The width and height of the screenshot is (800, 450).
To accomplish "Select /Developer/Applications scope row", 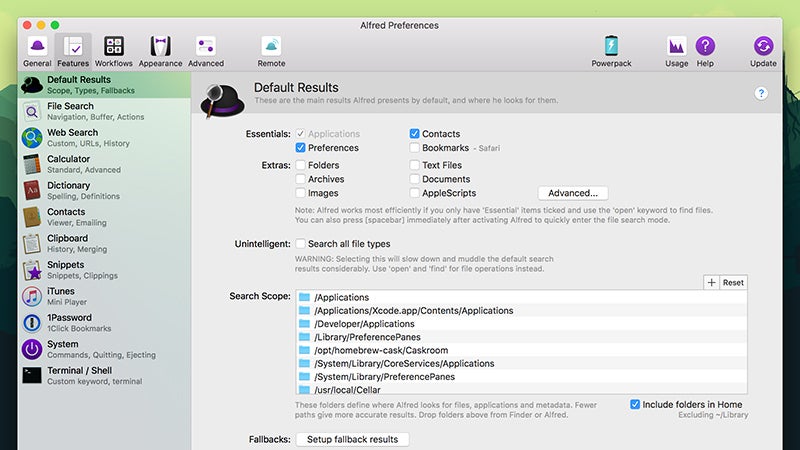I will (521, 324).
